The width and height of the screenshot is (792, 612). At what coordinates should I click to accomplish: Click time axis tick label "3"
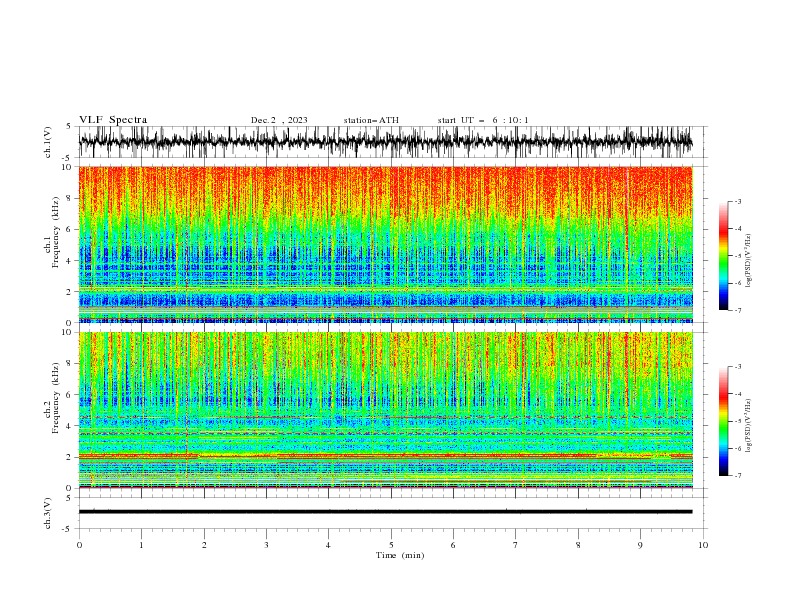coord(266,545)
